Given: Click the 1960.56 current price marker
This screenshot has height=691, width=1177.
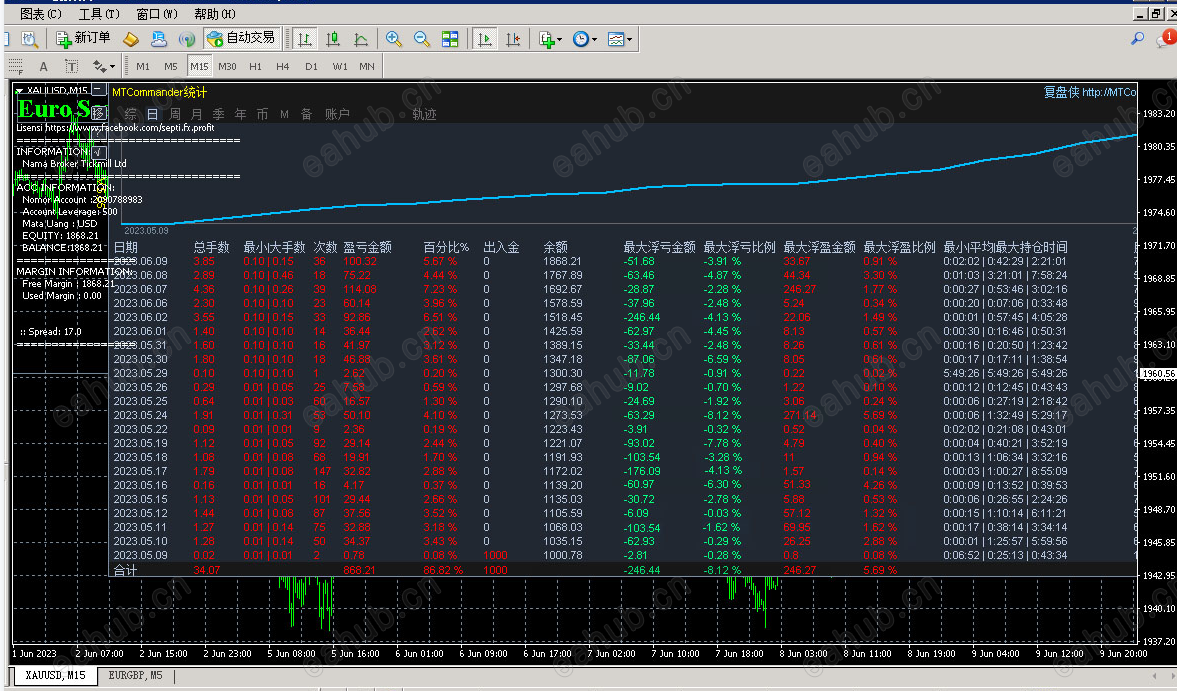Looking at the screenshot, I should pos(1158,374).
